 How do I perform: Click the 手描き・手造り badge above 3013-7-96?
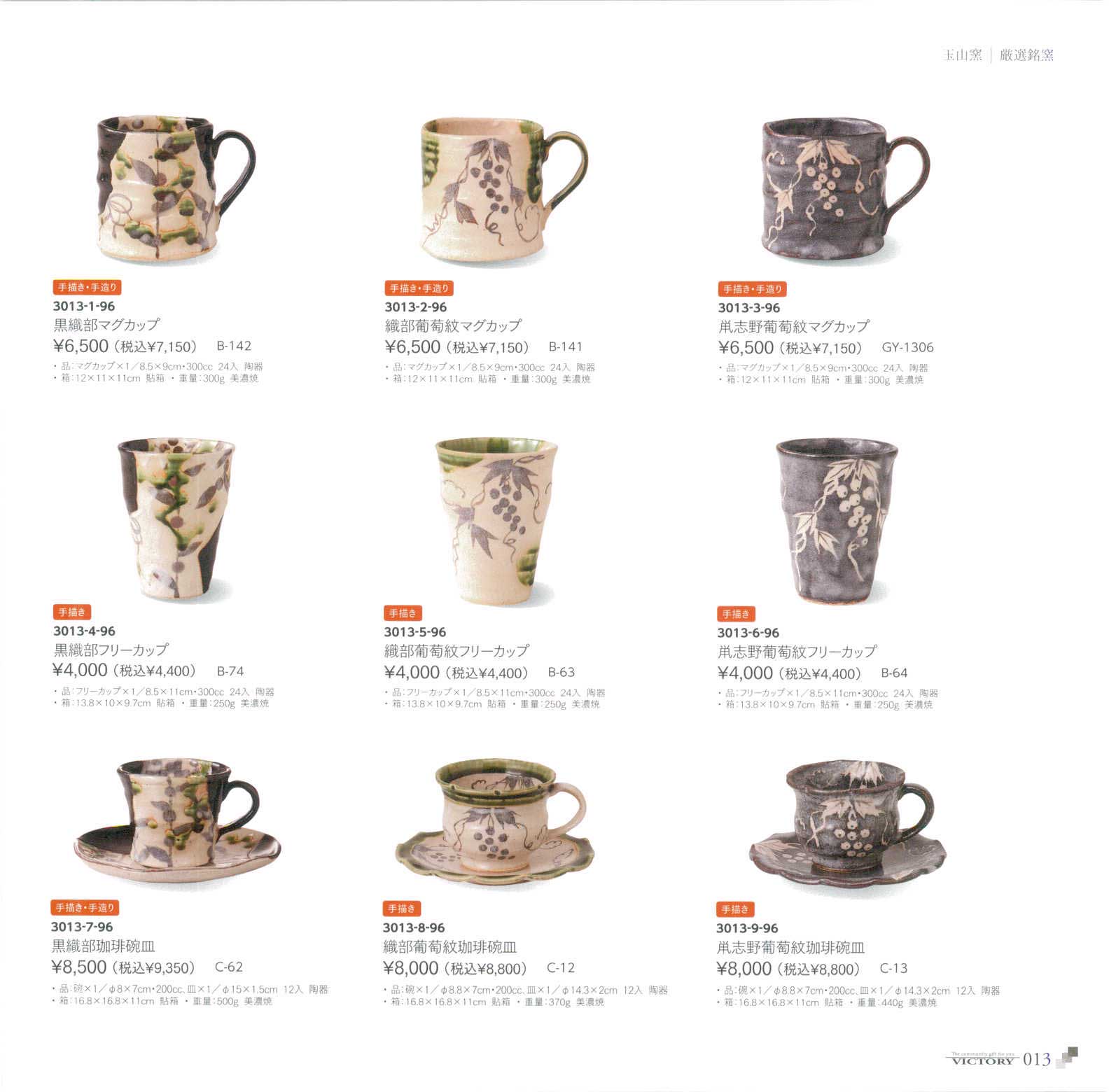click(85, 908)
